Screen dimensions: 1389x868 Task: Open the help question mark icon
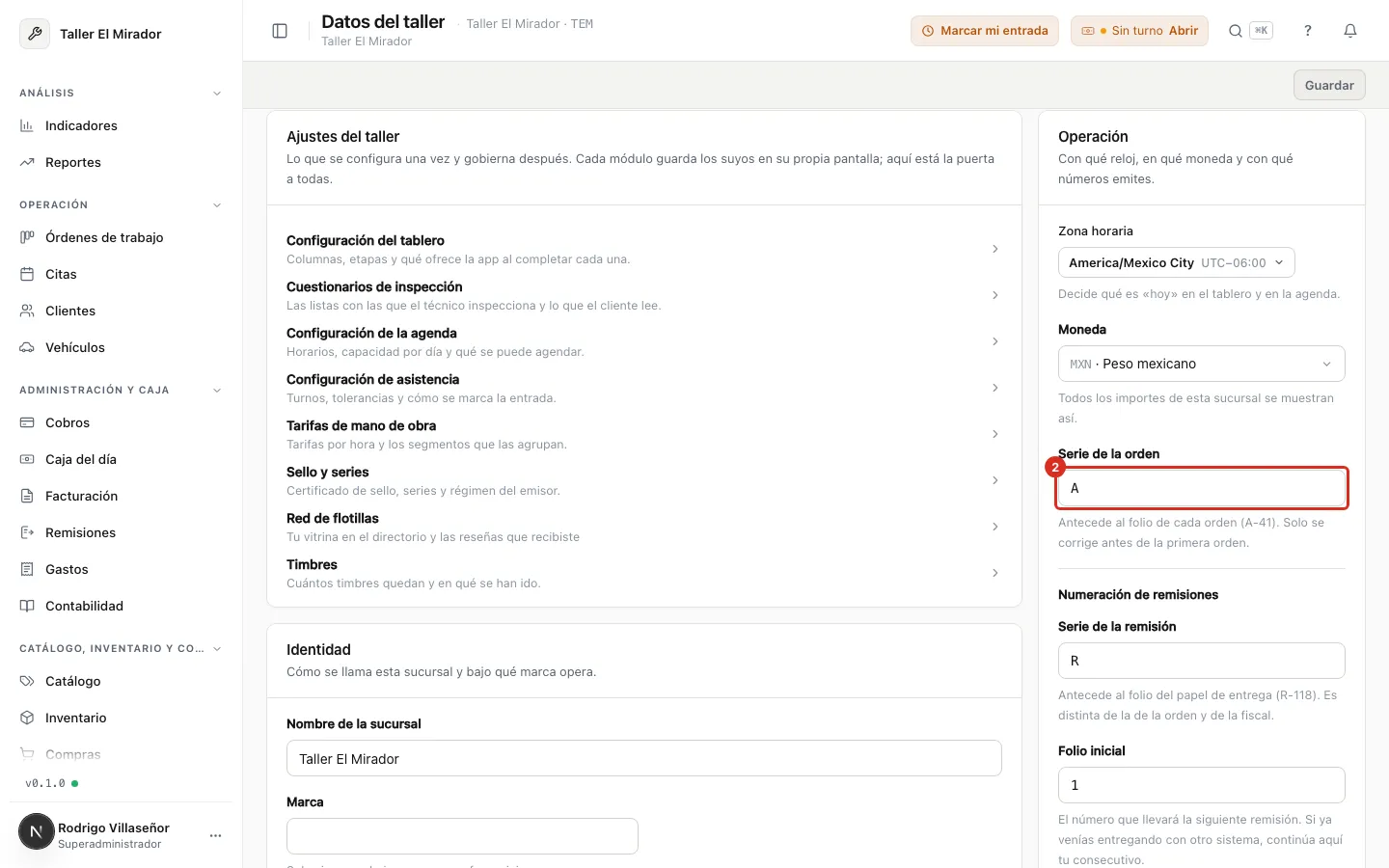[1308, 31]
